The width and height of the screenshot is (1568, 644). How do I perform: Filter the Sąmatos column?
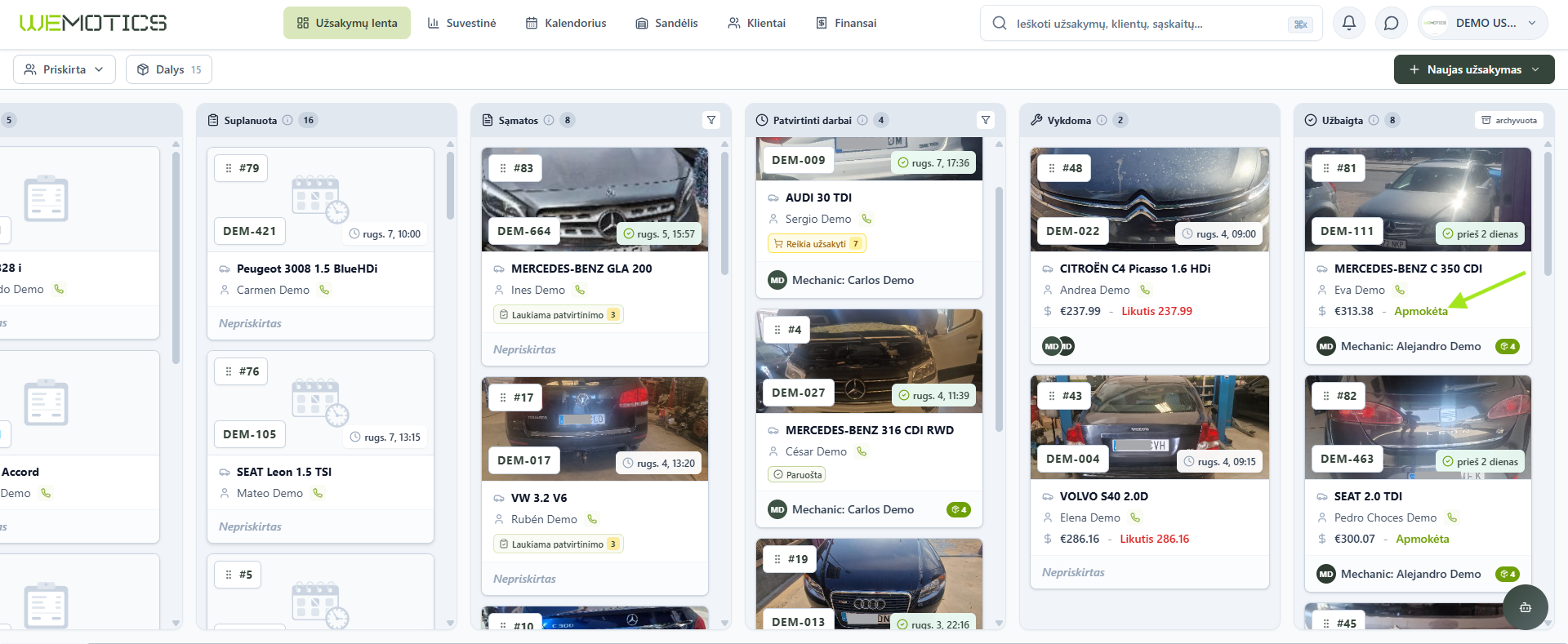[711, 120]
